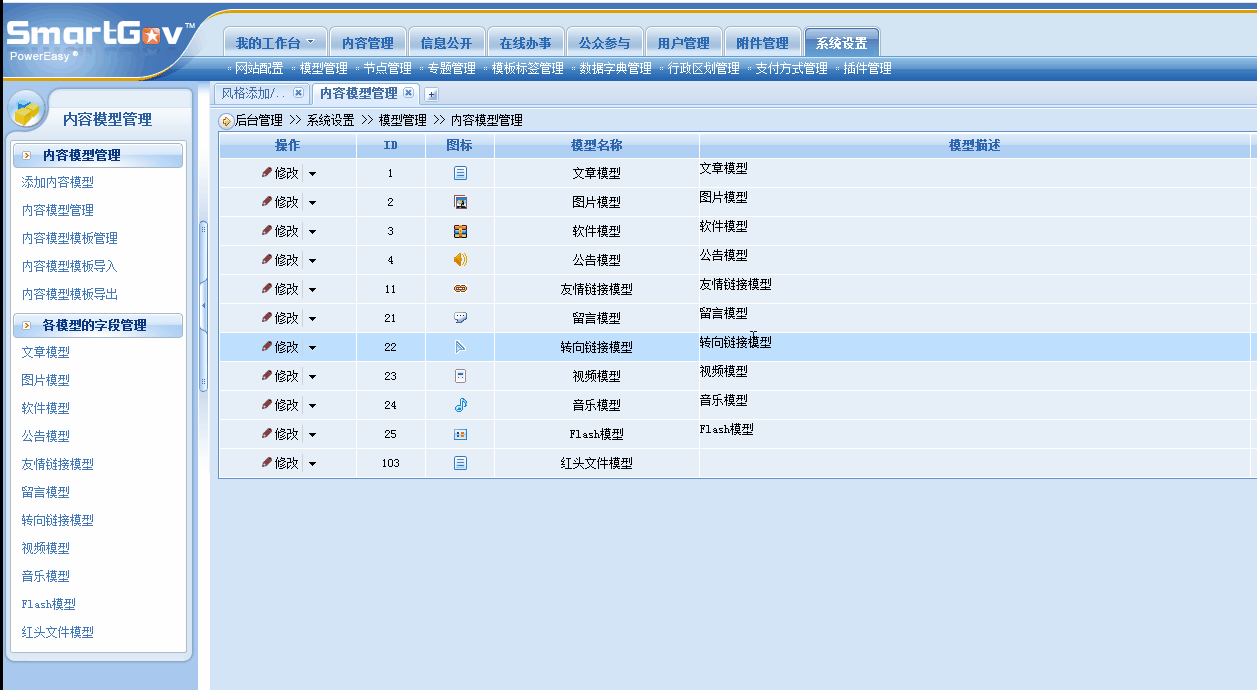Click the music note icon in row 24
The height and width of the screenshot is (690, 1257).
(x=460, y=405)
